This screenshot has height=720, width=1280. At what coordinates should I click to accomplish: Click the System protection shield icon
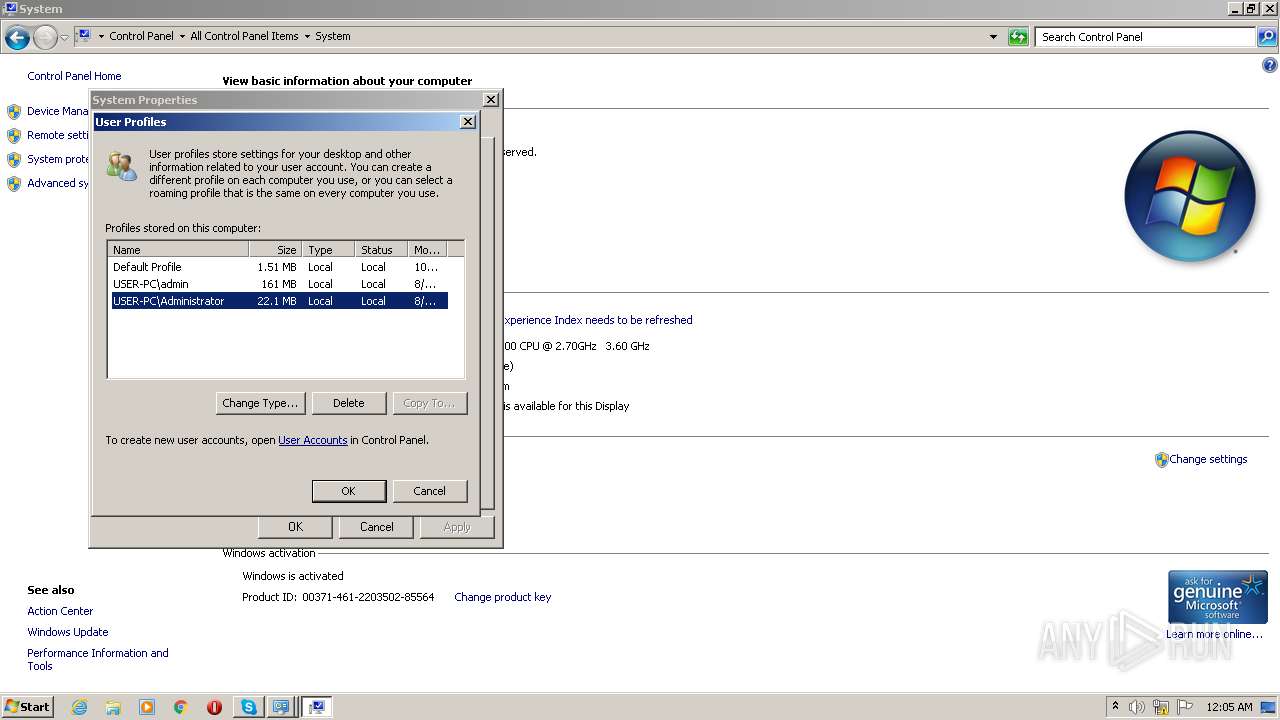[x=14, y=160]
